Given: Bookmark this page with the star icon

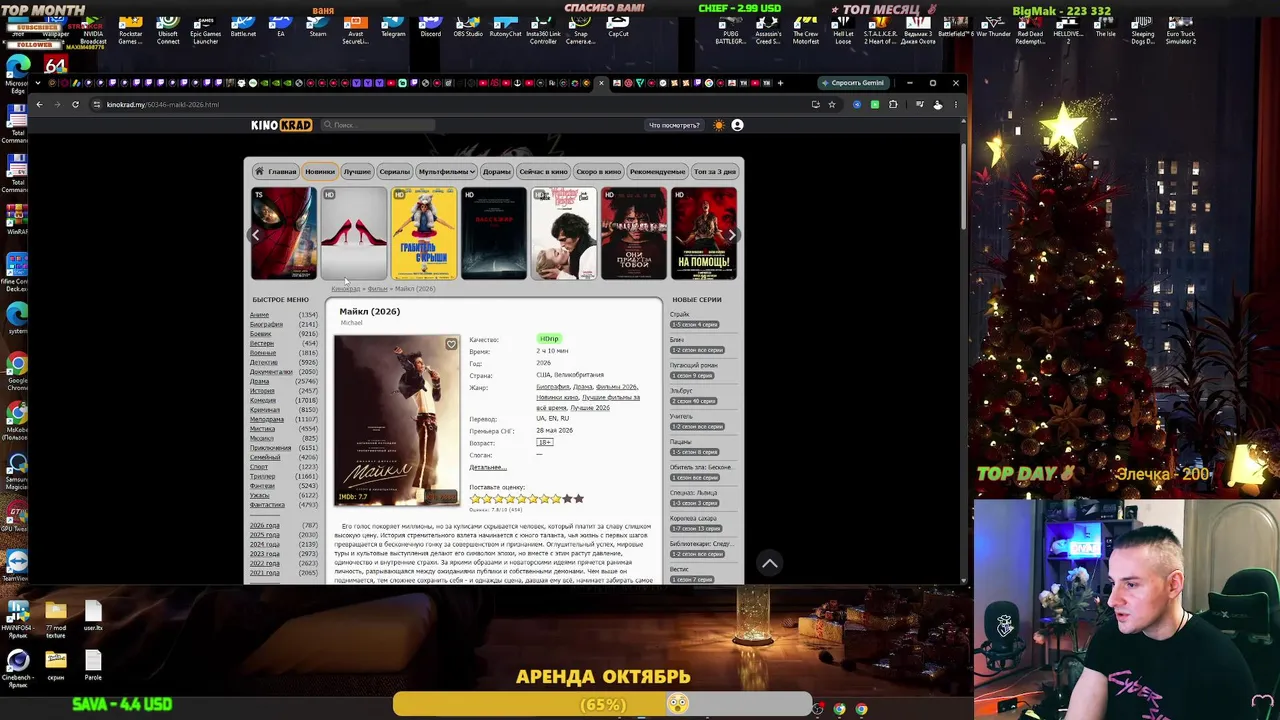Looking at the screenshot, I should tap(831, 104).
